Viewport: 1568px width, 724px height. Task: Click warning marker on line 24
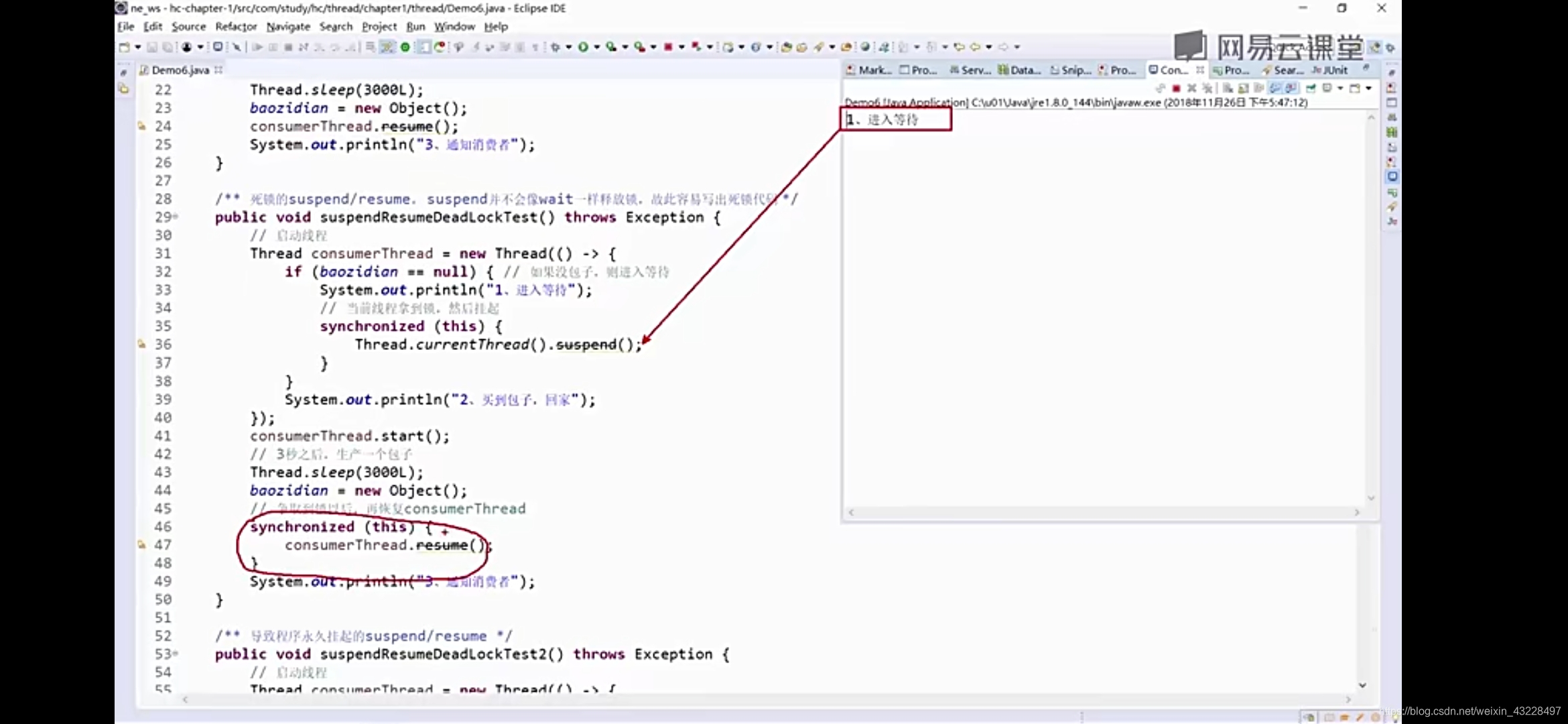[141, 125]
